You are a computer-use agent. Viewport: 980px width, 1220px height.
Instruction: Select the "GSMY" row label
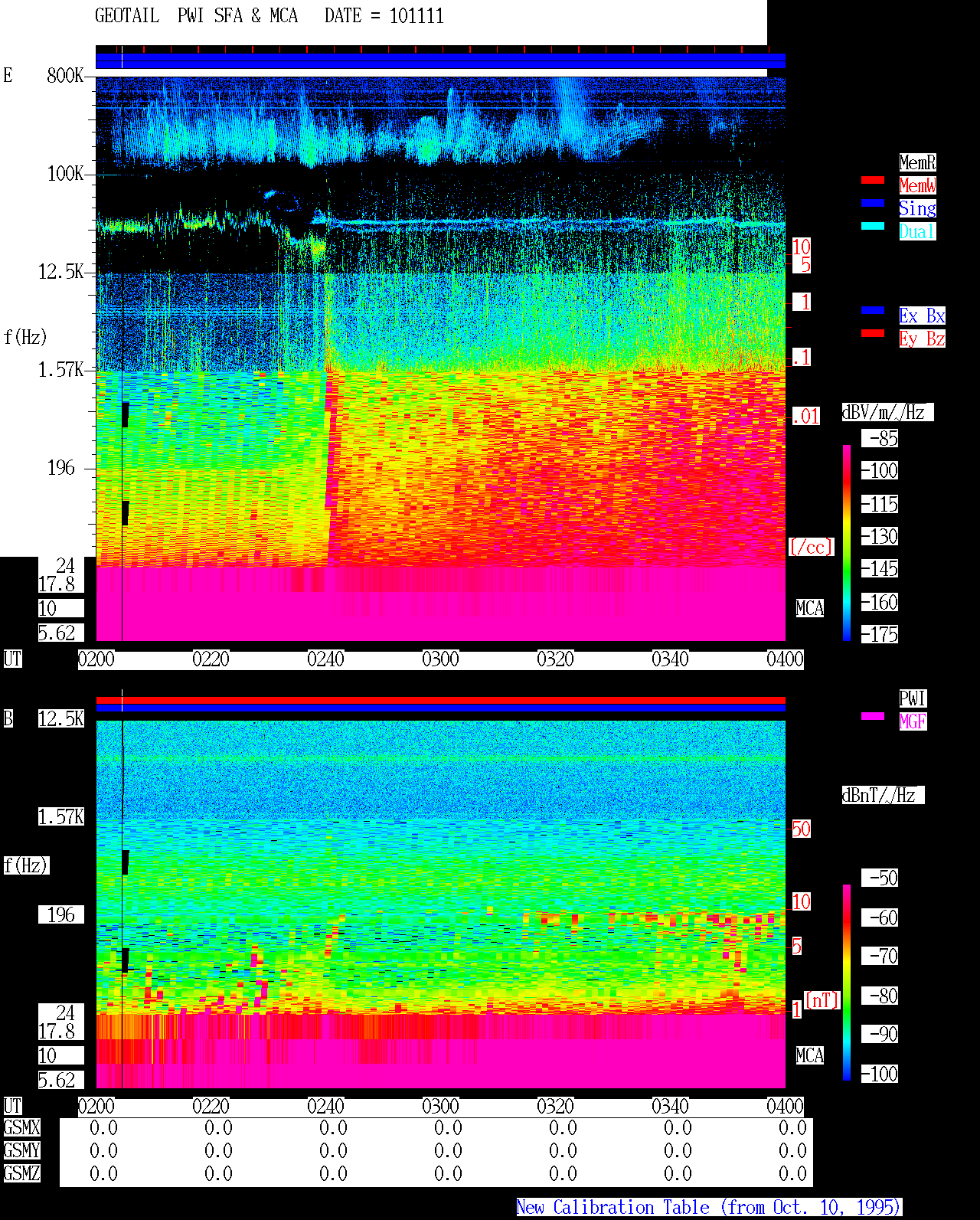21,1150
